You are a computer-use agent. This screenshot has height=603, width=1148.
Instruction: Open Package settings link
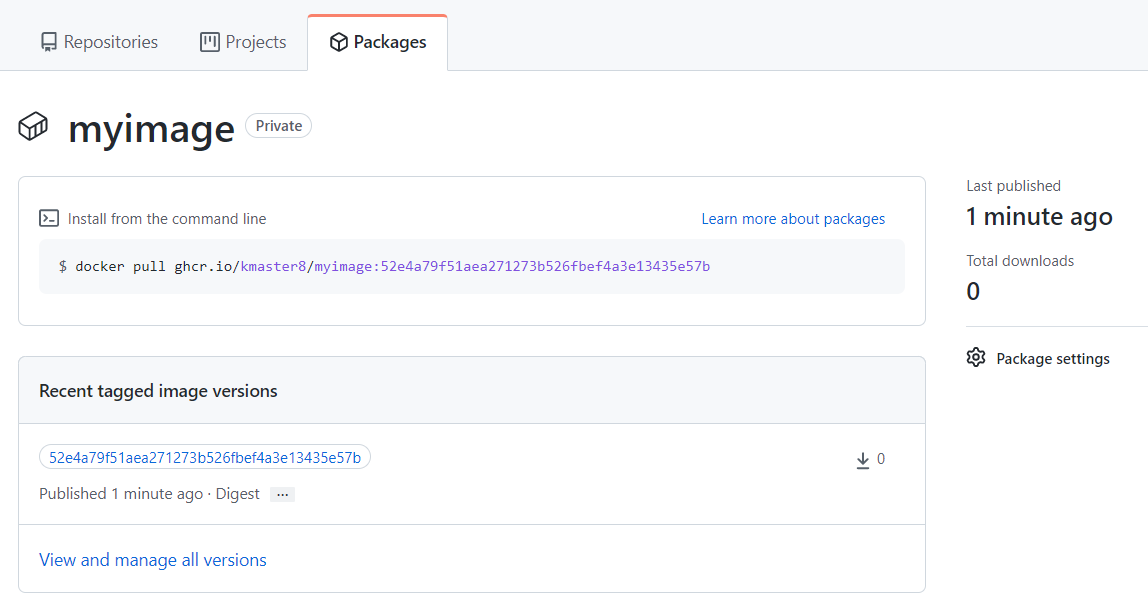pos(1053,359)
